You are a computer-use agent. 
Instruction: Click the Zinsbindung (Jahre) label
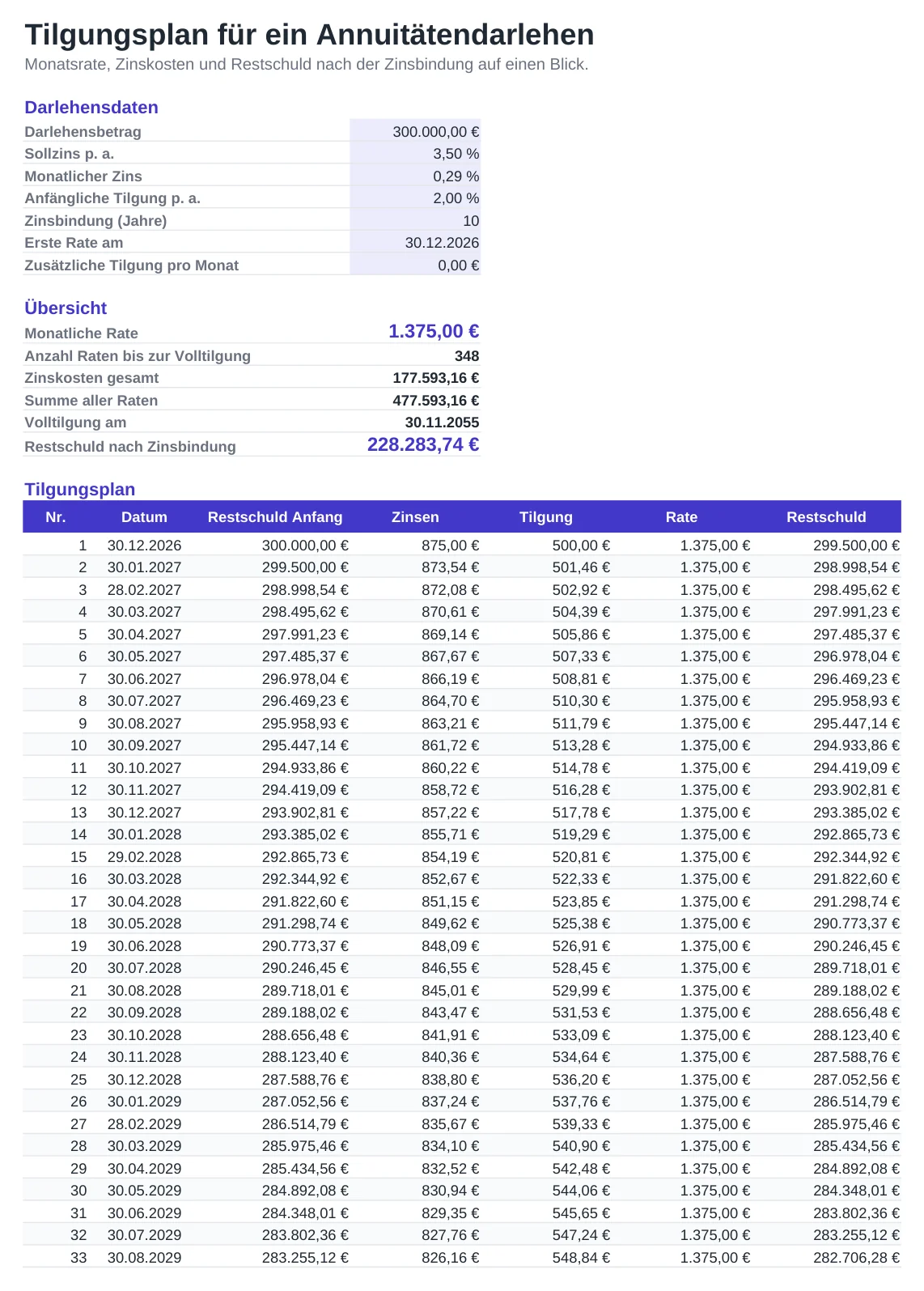95,221
